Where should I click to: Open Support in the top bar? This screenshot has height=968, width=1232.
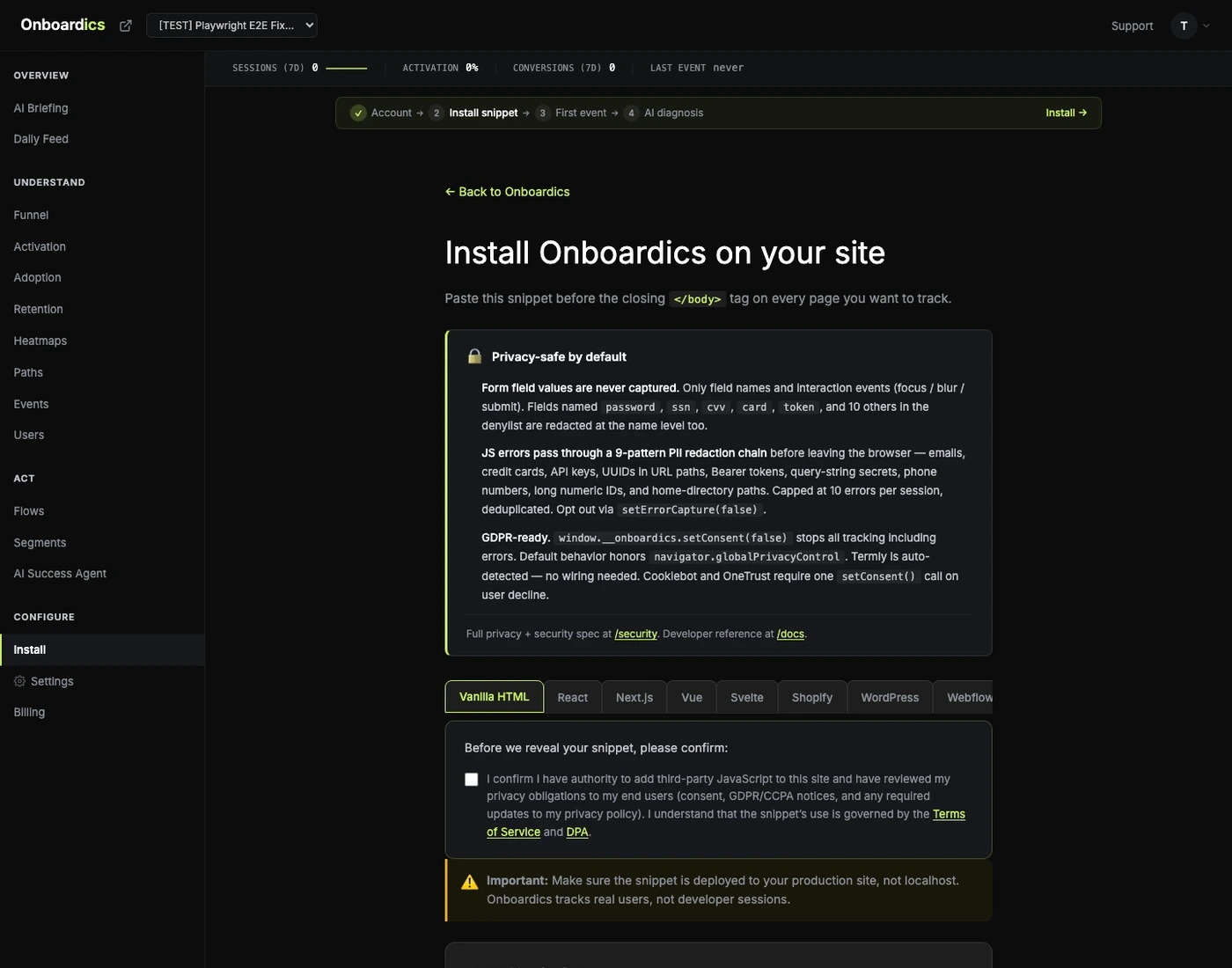tap(1132, 26)
